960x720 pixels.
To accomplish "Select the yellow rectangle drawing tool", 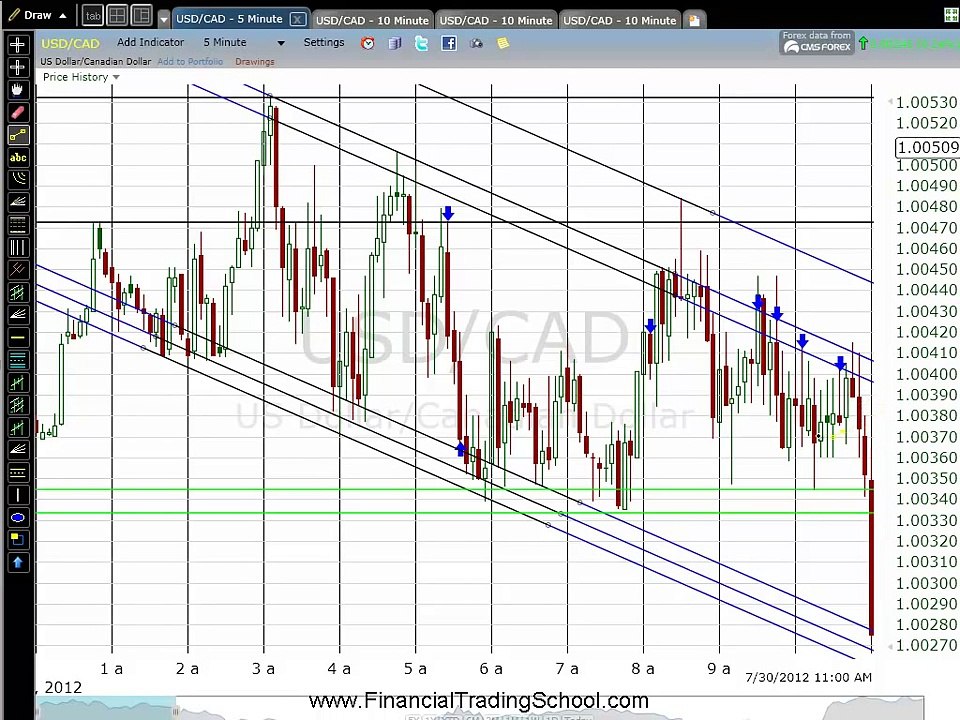I will point(18,540).
